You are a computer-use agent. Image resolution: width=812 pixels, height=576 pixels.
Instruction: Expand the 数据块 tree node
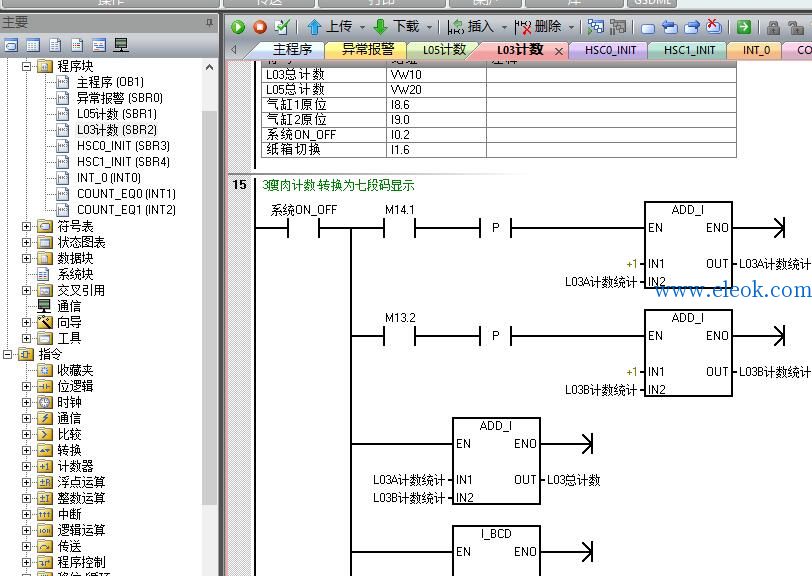click(x=26, y=258)
